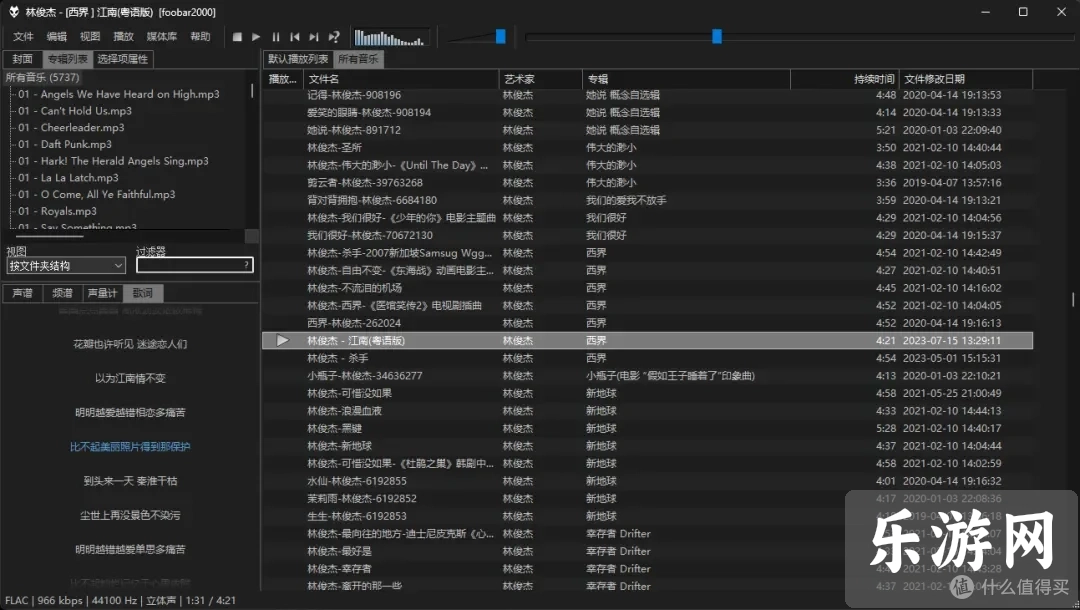Select 01 - Cheerleader.mp3 in the album list
This screenshot has width=1080, height=610.
pyautogui.click(x=72, y=127)
